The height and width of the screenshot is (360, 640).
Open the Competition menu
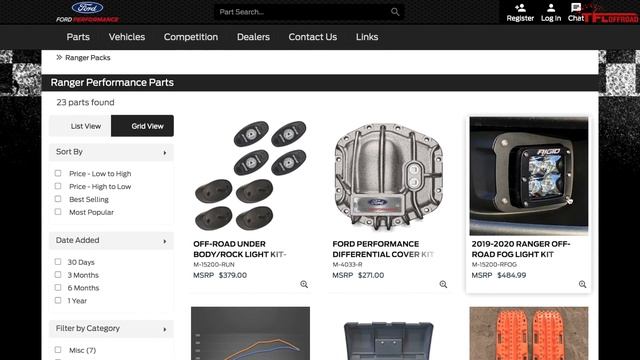(x=191, y=37)
